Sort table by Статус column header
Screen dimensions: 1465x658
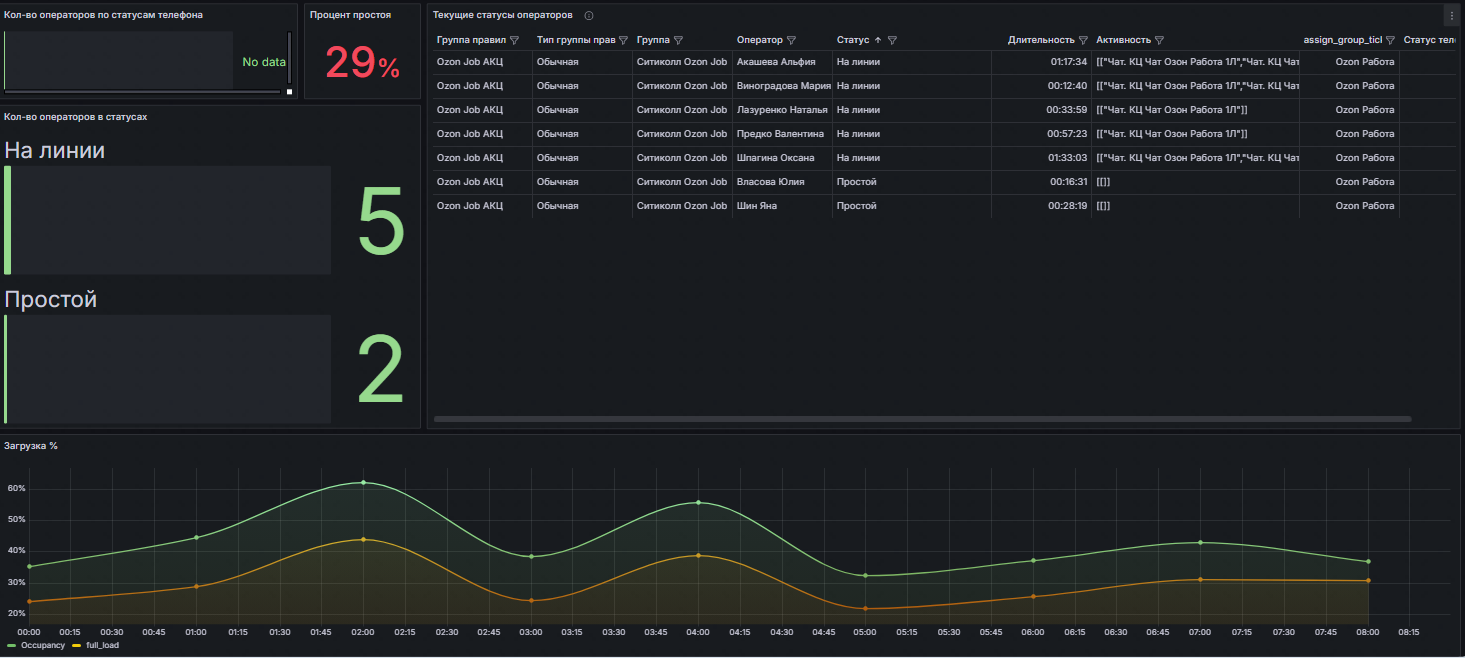pos(855,40)
